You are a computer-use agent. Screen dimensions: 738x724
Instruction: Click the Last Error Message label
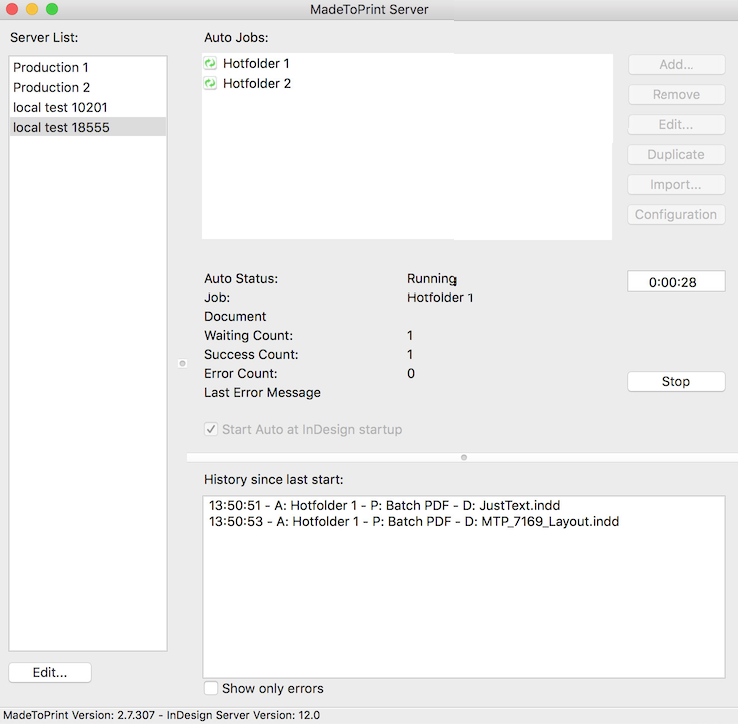[x=262, y=393]
